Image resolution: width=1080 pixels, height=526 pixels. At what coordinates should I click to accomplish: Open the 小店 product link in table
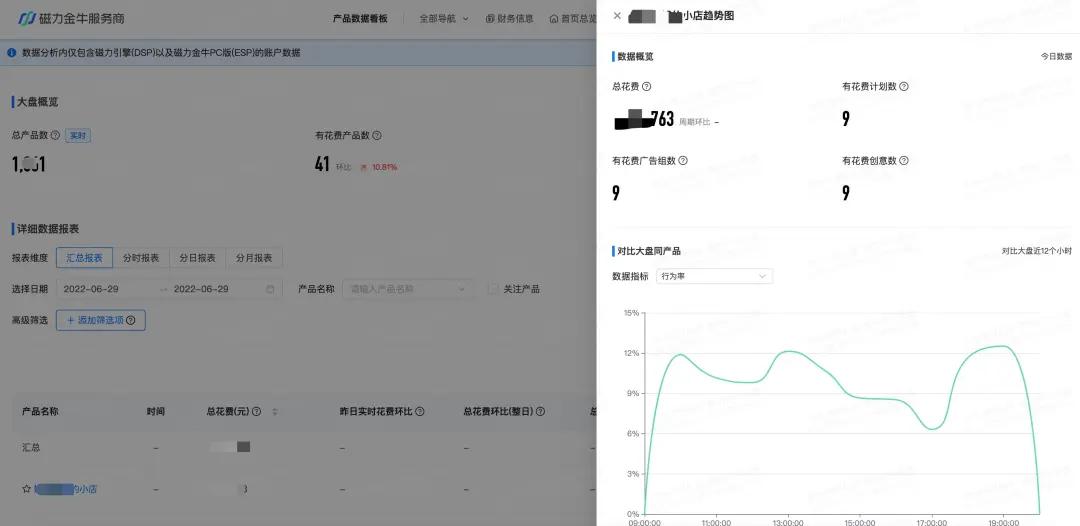pos(65,489)
